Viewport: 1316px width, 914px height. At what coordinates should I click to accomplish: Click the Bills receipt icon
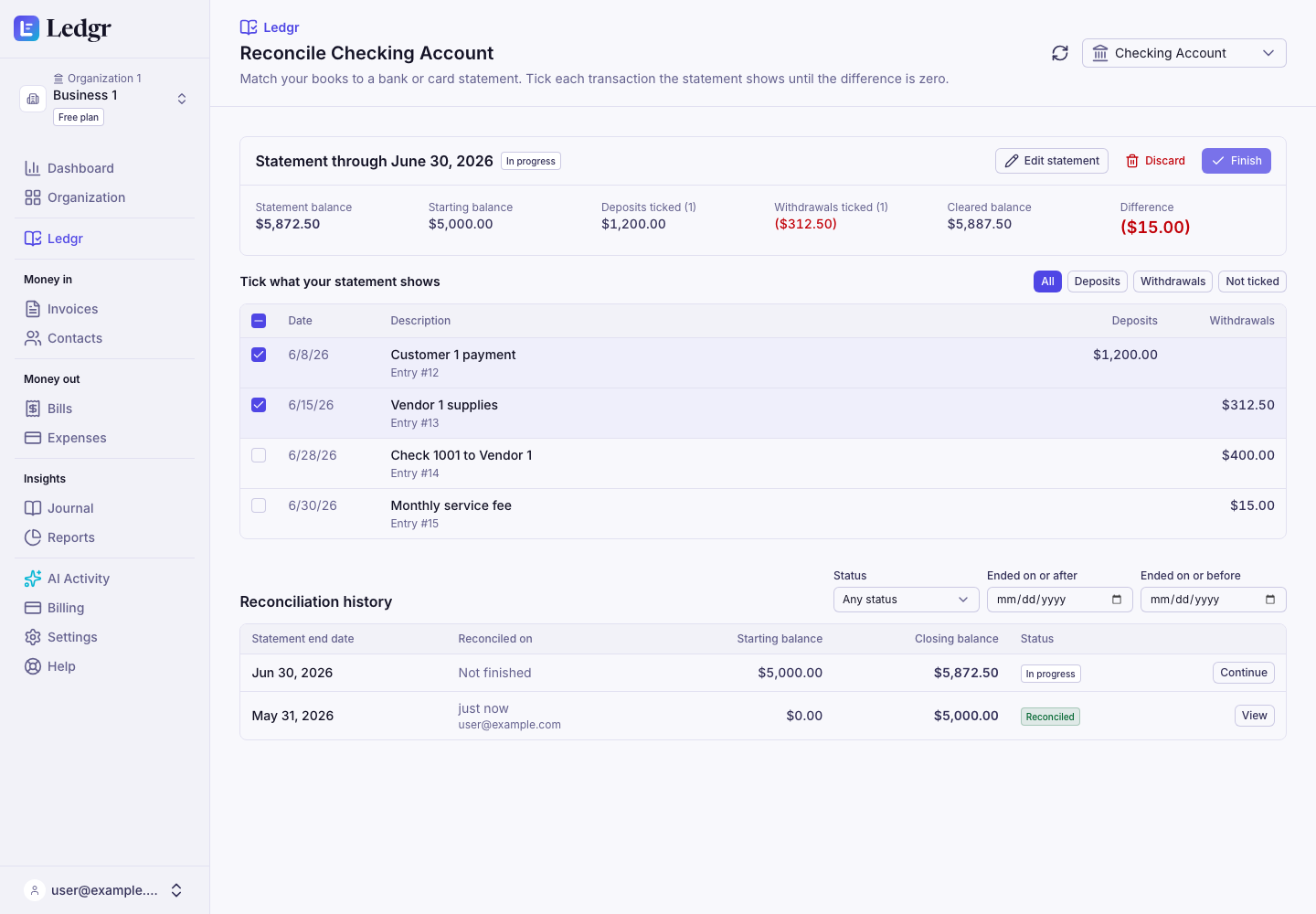(33, 409)
